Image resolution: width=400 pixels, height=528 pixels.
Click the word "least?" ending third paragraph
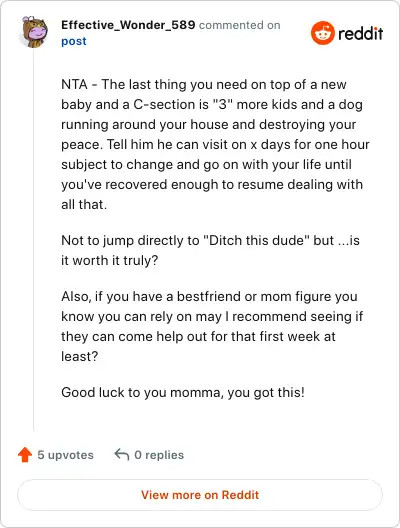79,356
